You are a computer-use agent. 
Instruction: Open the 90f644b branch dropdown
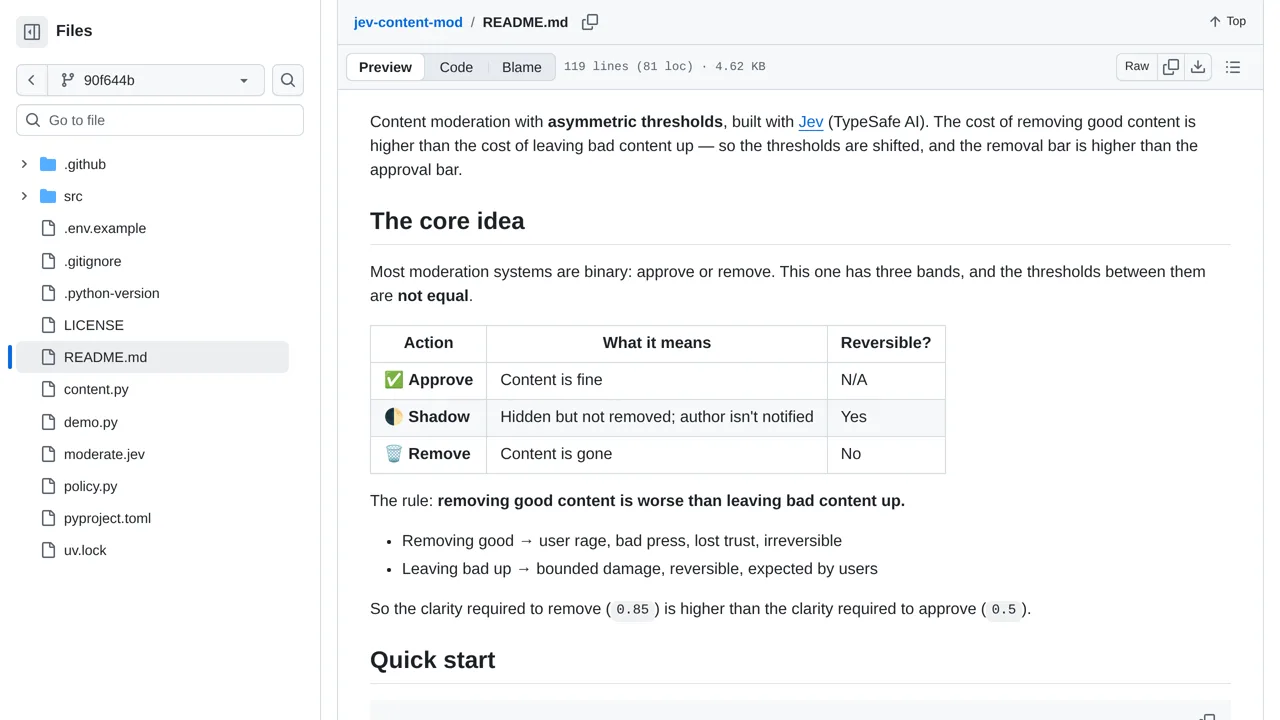[155, 80]
